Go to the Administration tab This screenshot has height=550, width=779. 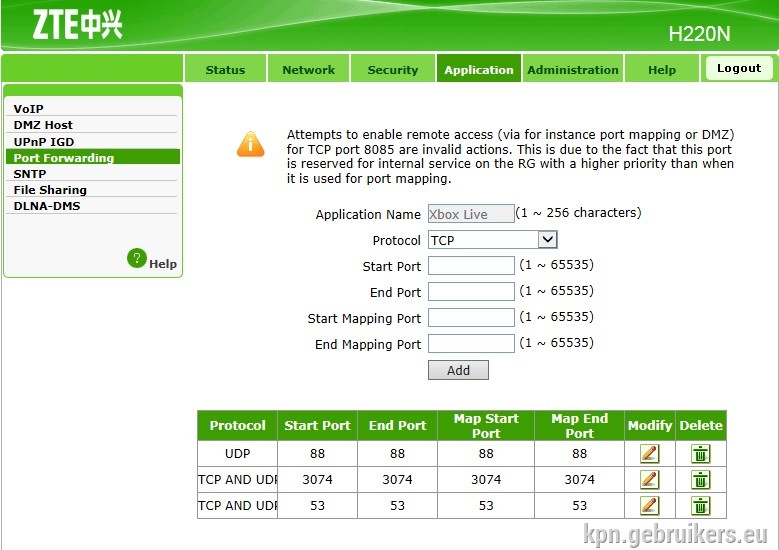click(573, 70)
